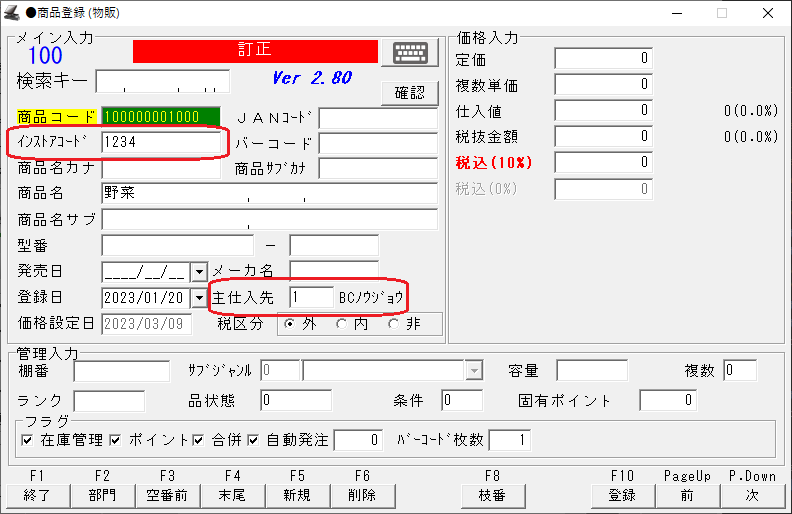The width and height of the screenshot is (792, 514).
Task: Click the on-screen keyboard icon button
Action: click(415, 53)
